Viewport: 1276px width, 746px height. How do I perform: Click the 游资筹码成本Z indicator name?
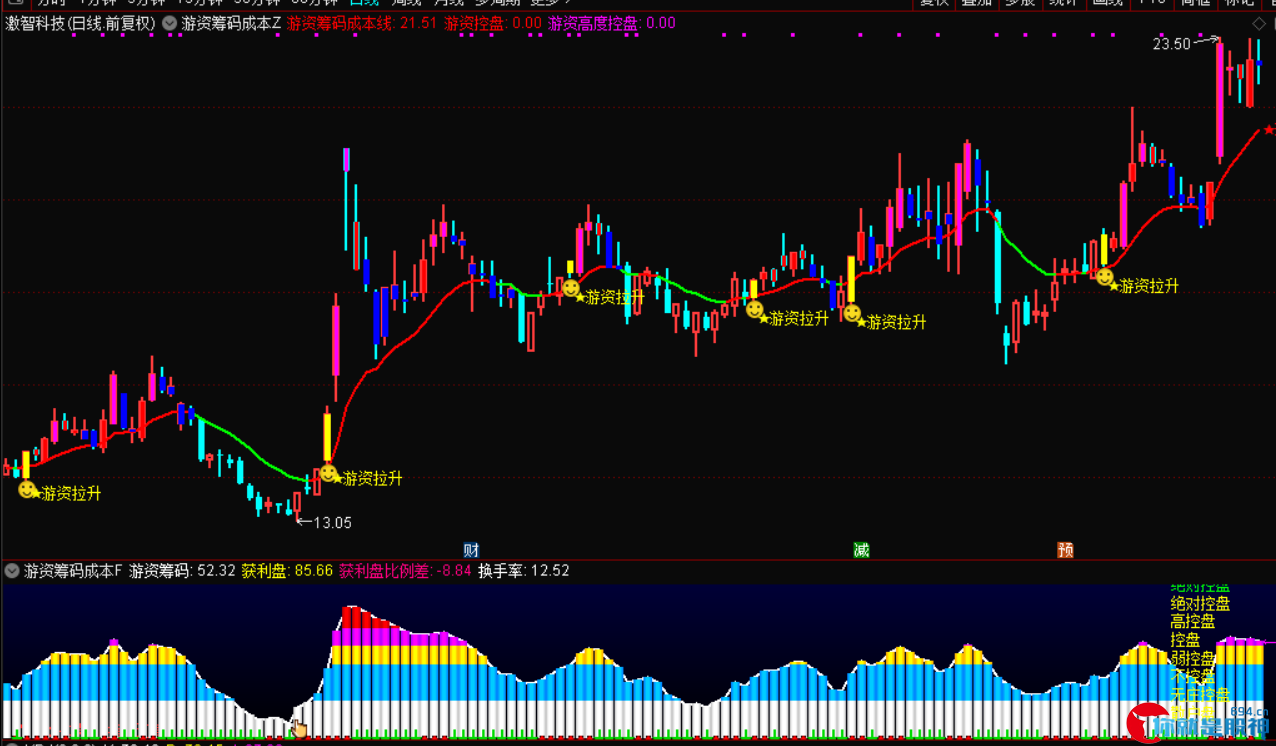(231, 23)
